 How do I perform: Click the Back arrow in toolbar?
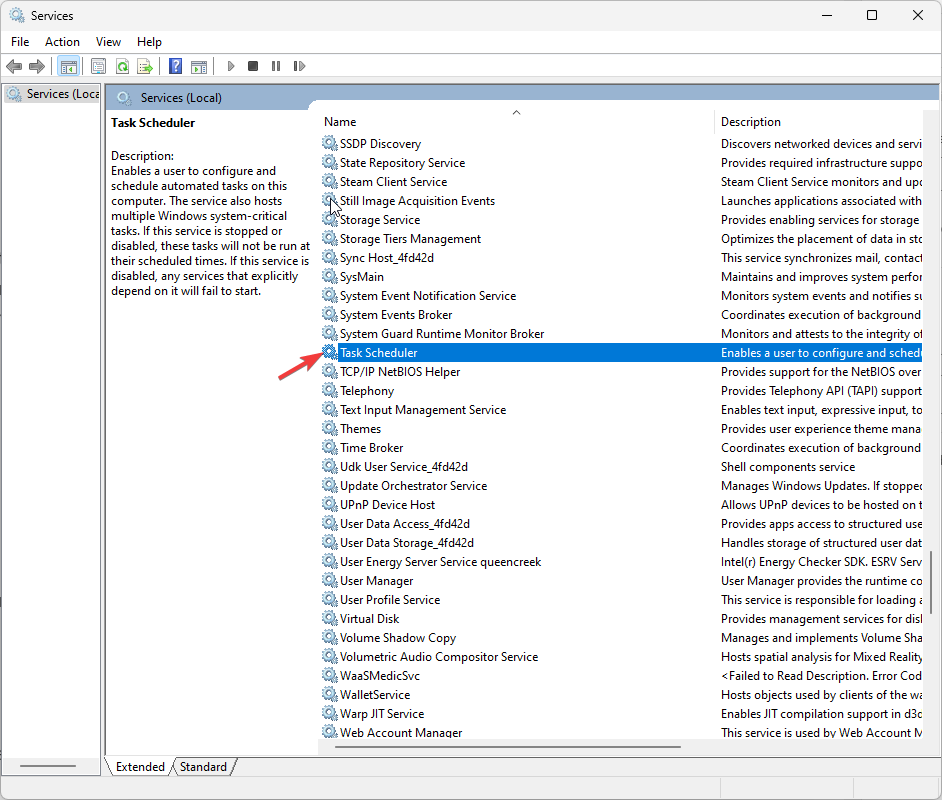14,67
